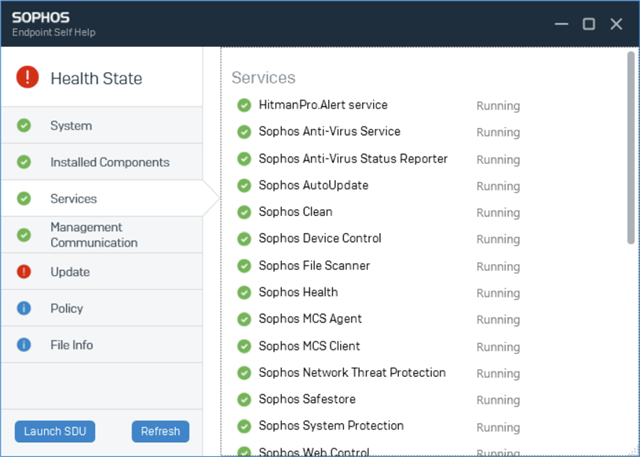Select the Update section
Screen dimensions: 640x457
tap(102, 271)
